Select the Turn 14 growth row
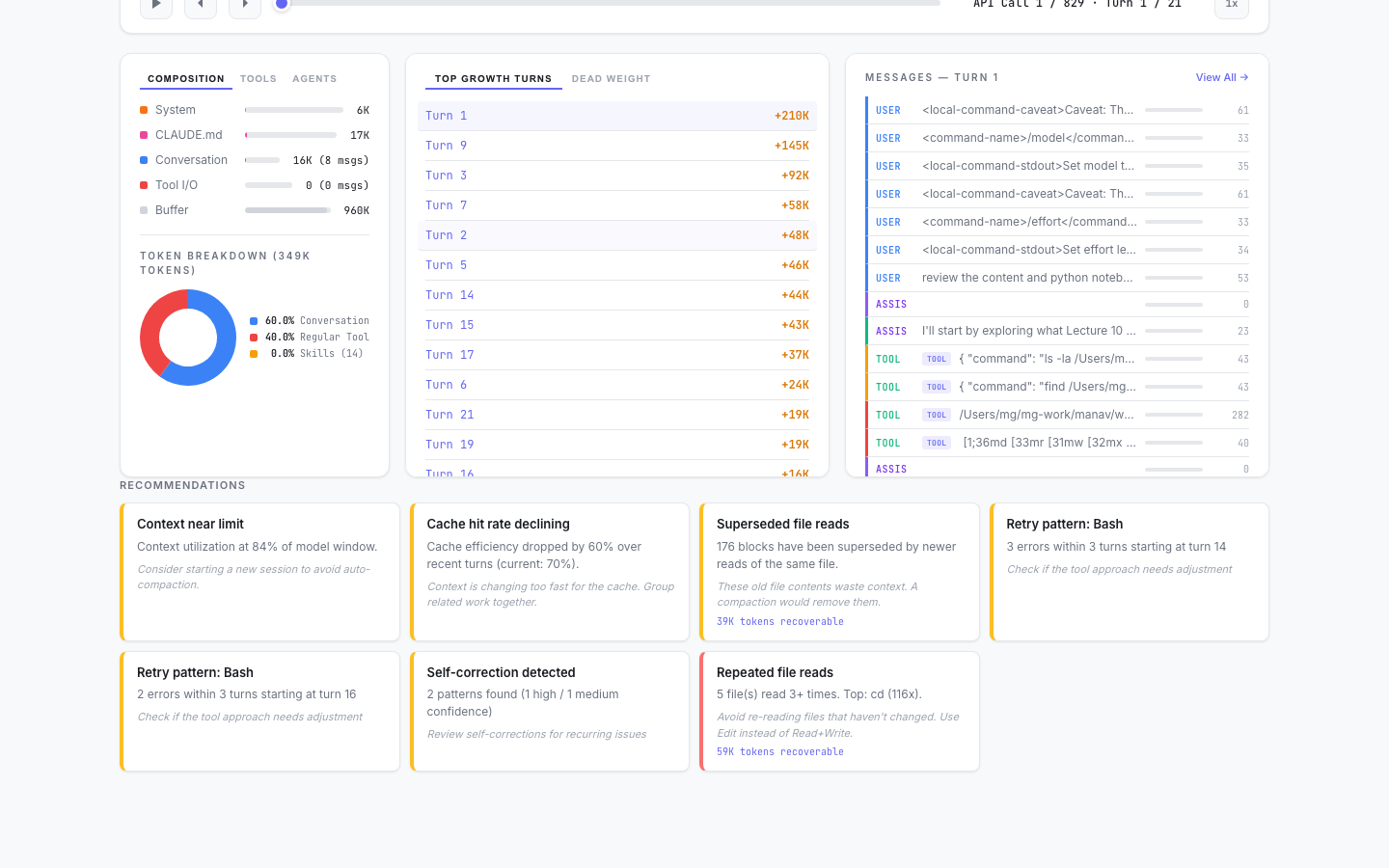Screen dimensions: 1389x868 point(617,295)
